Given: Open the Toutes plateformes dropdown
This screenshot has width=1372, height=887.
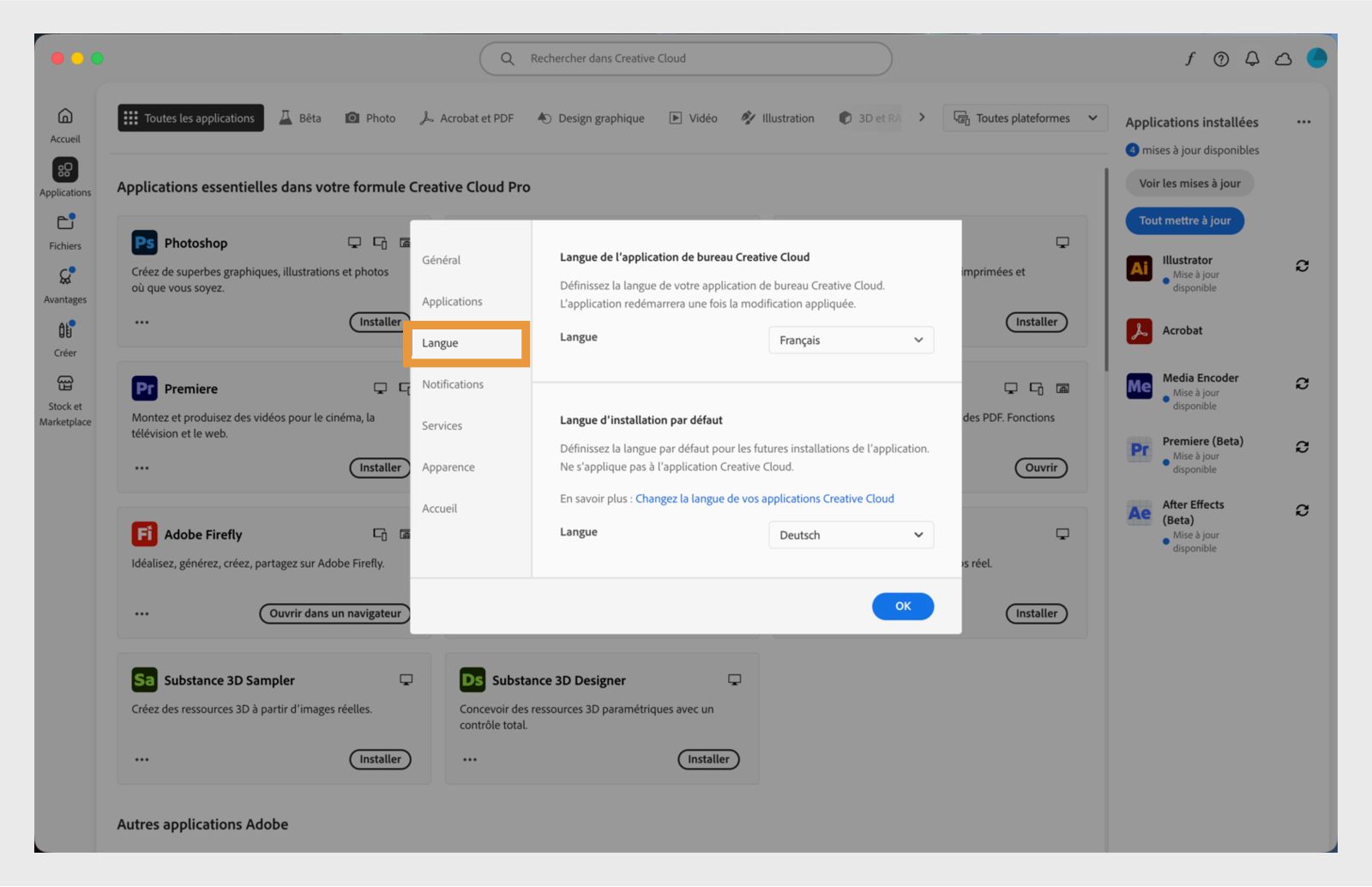Looking at the screenshot, I should tap(1025, 118).
